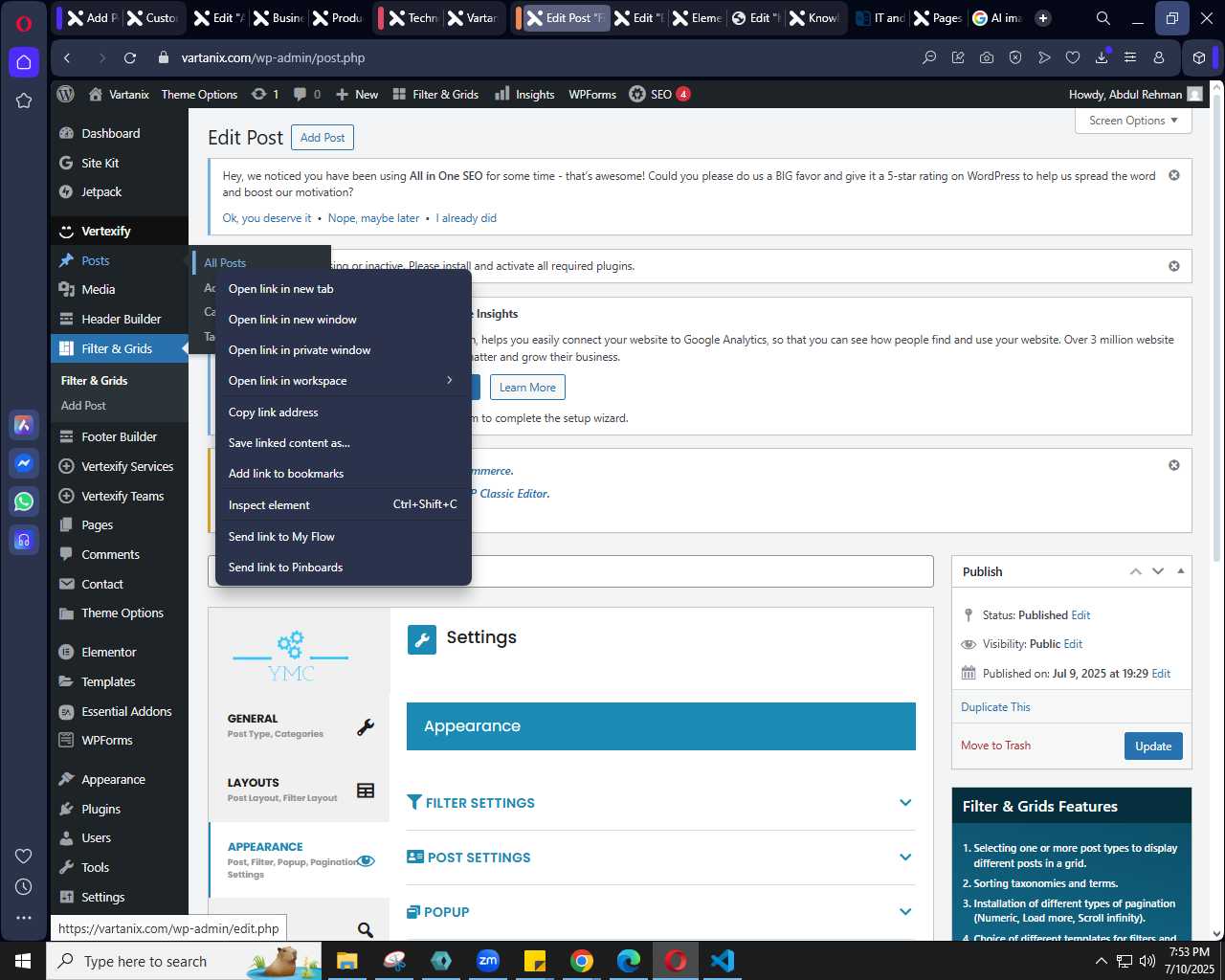Open WhatsApp in Opera sidebar
The width and height of the screenshot is (1225, 980).
[24, 501]
